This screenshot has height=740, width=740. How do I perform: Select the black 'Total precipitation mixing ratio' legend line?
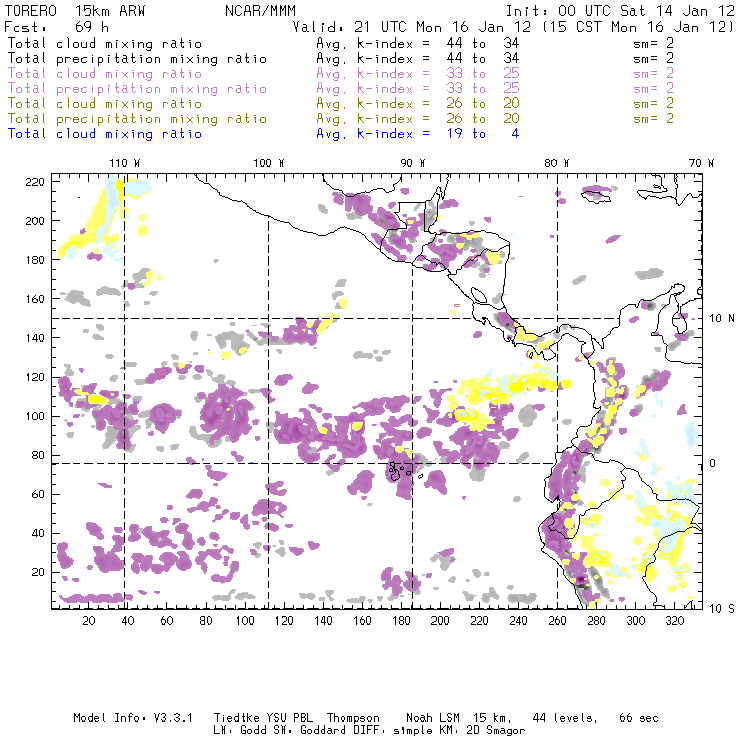point(137,59)
